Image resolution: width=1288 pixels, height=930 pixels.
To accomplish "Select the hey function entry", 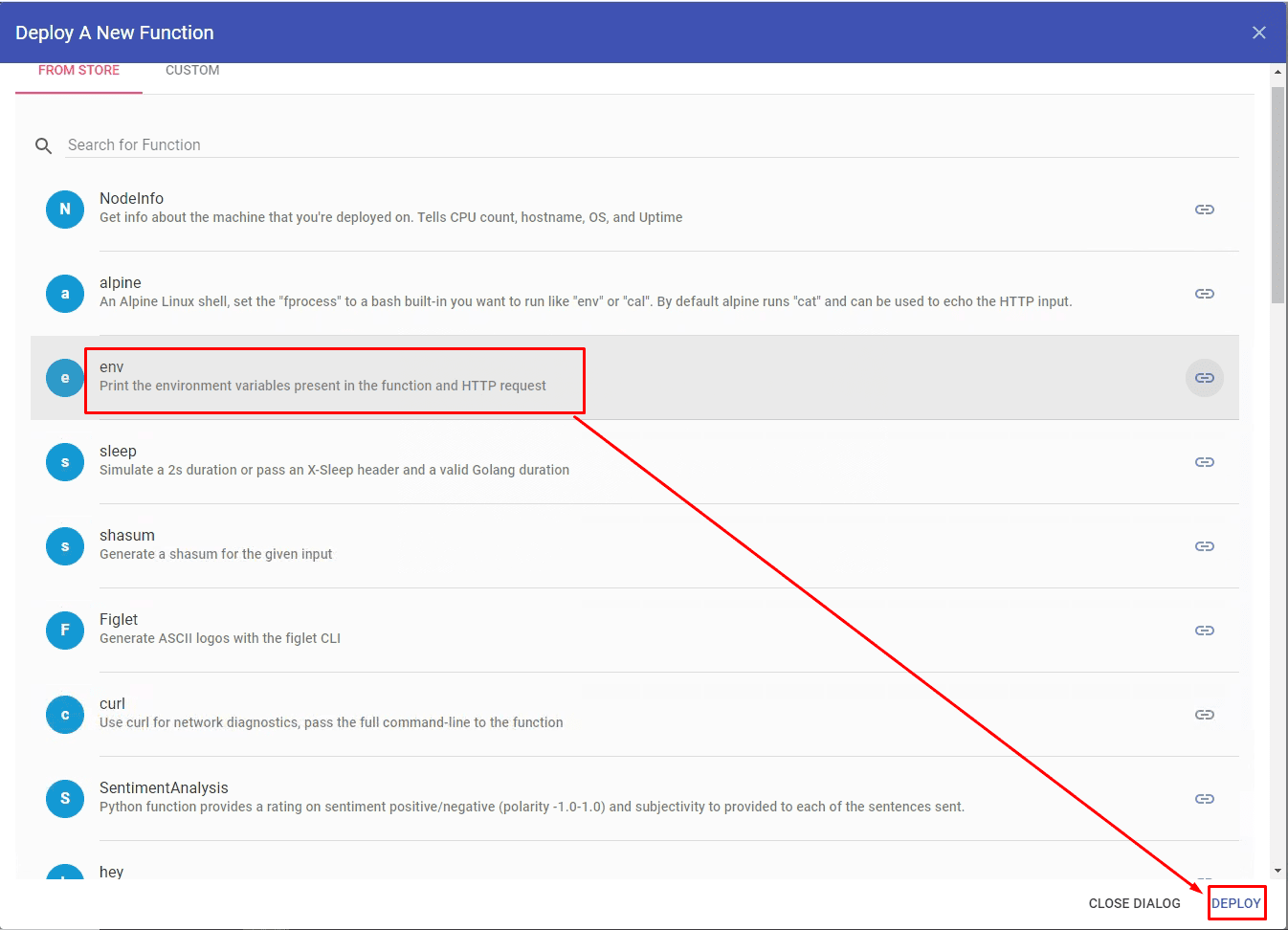I will (x=634, y=860).
